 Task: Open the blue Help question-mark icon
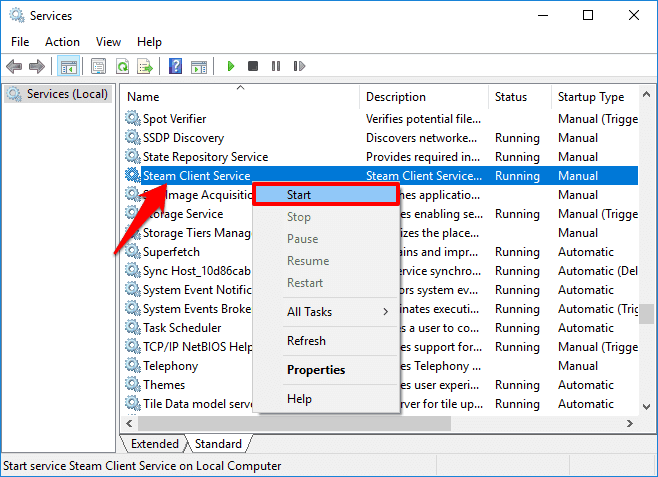tap(175, 66)
